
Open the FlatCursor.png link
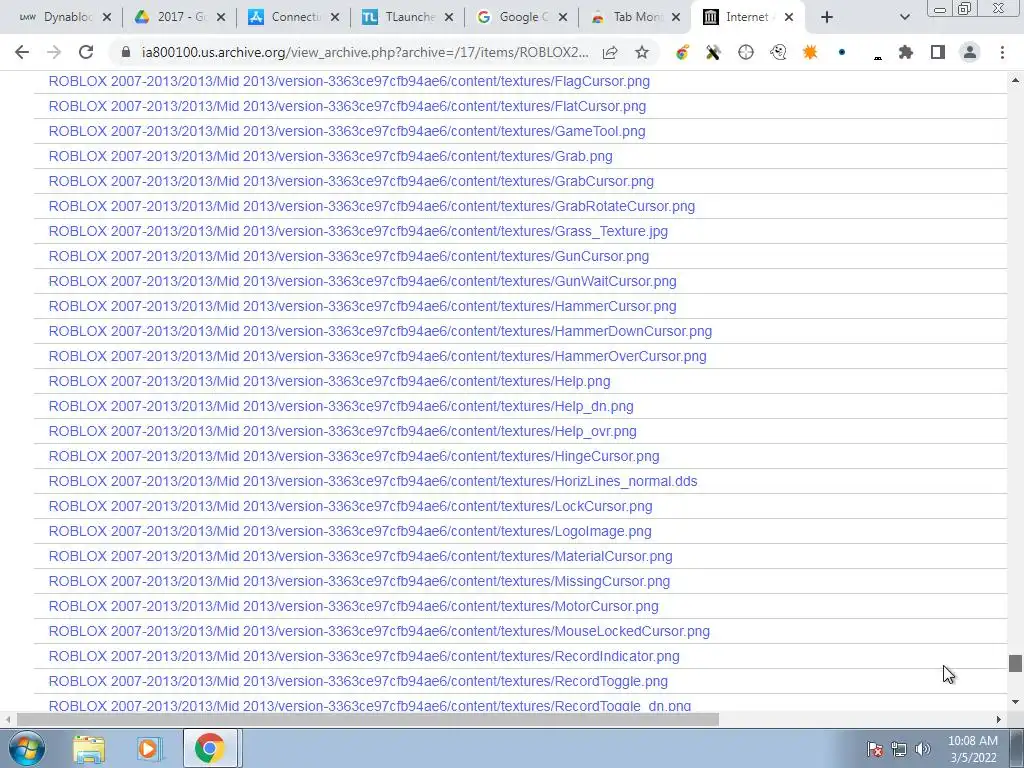[347, 106]
